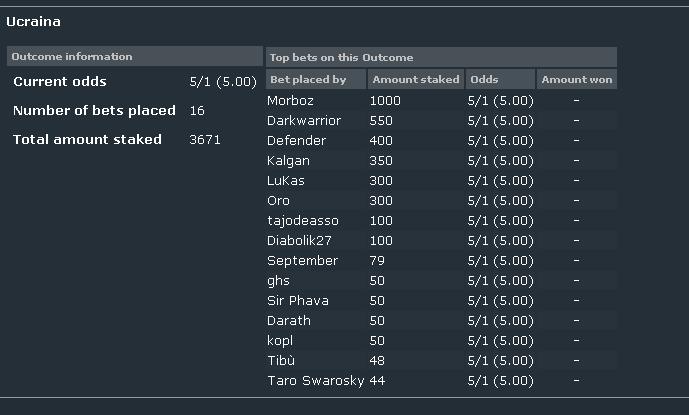Open Sir Phava's name entry
The height and width of the screenshot is (415, 689).
point(297,301)
